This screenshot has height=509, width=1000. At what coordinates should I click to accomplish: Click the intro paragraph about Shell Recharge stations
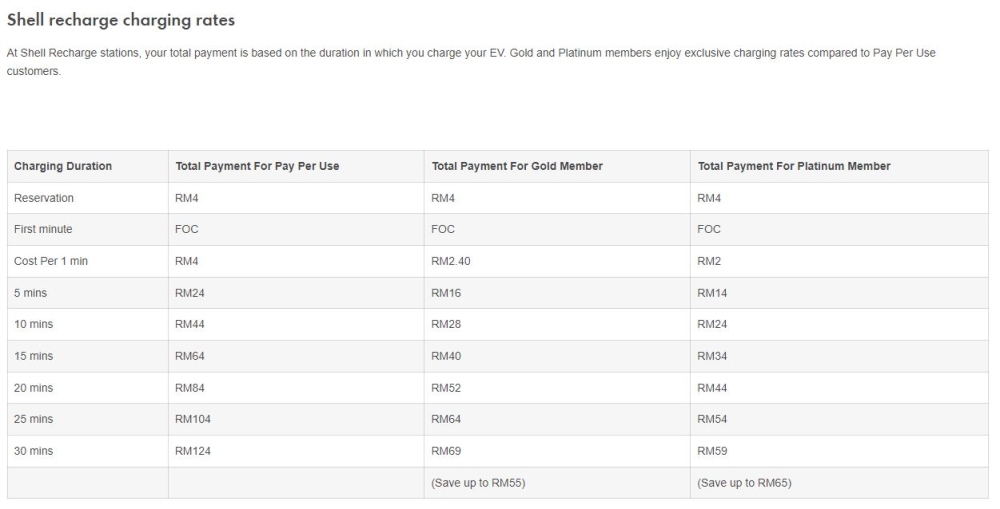pos(471,62)
